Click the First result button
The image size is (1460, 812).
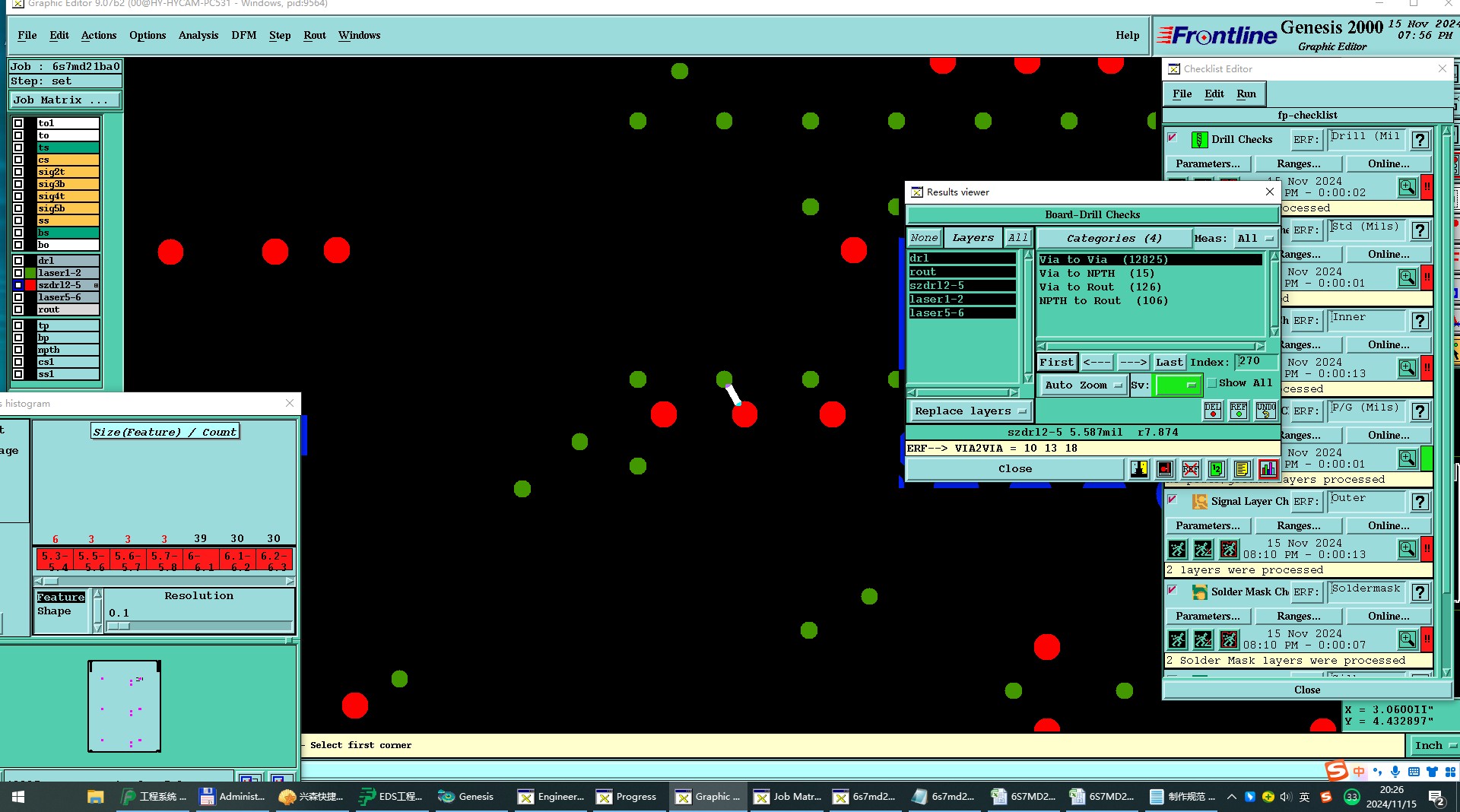coord(1057,363)
